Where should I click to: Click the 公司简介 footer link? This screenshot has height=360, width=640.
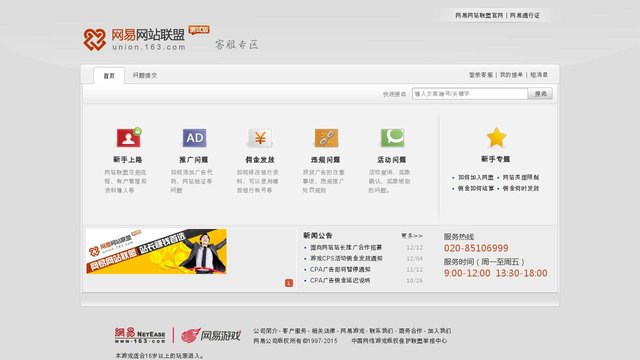[x=265, y=331]
